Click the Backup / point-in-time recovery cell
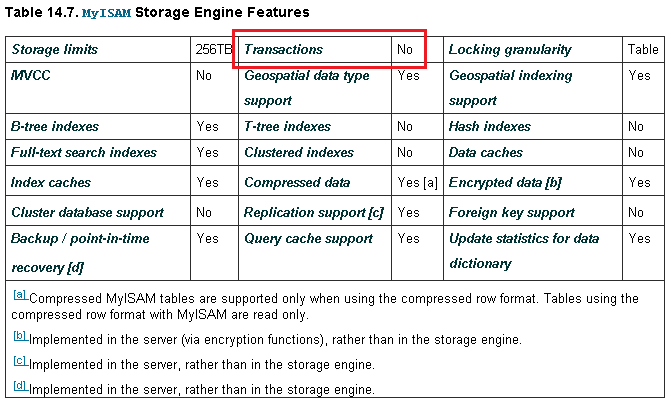The width and height of the screenshot is (671, 405). pos(98,253)
